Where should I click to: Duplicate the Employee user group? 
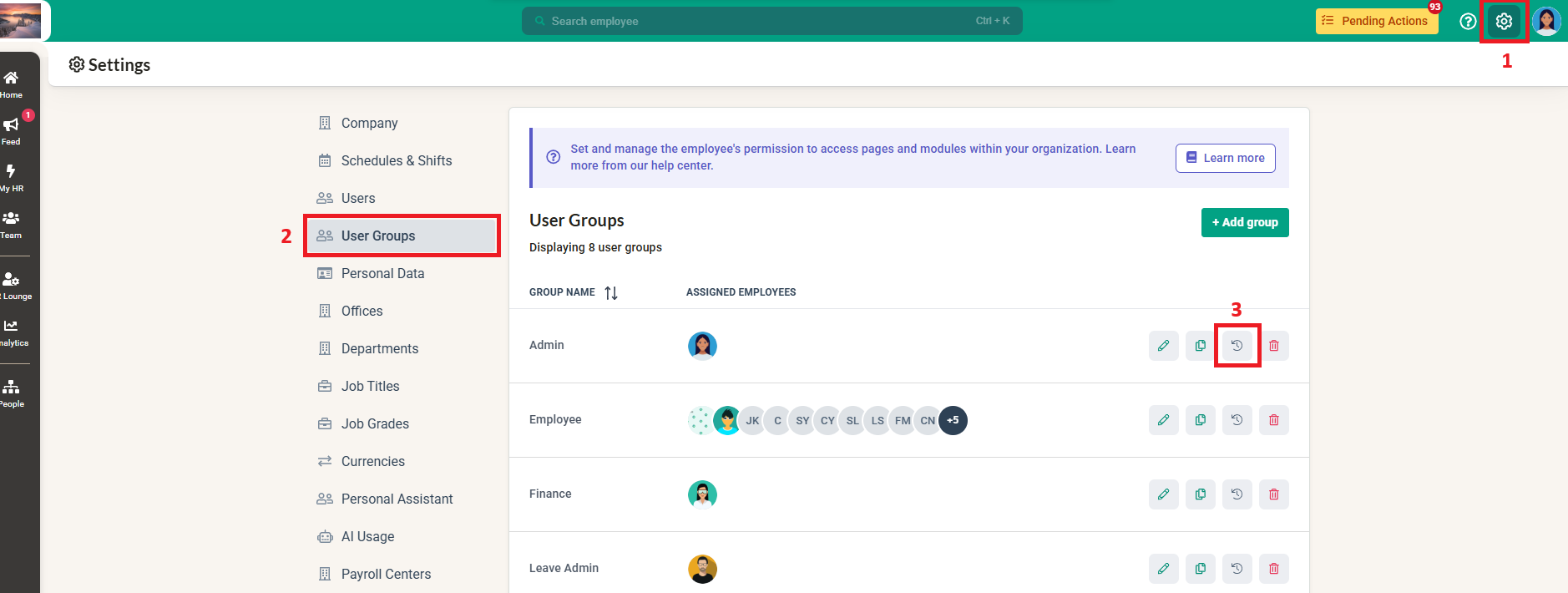point(1200,420)
